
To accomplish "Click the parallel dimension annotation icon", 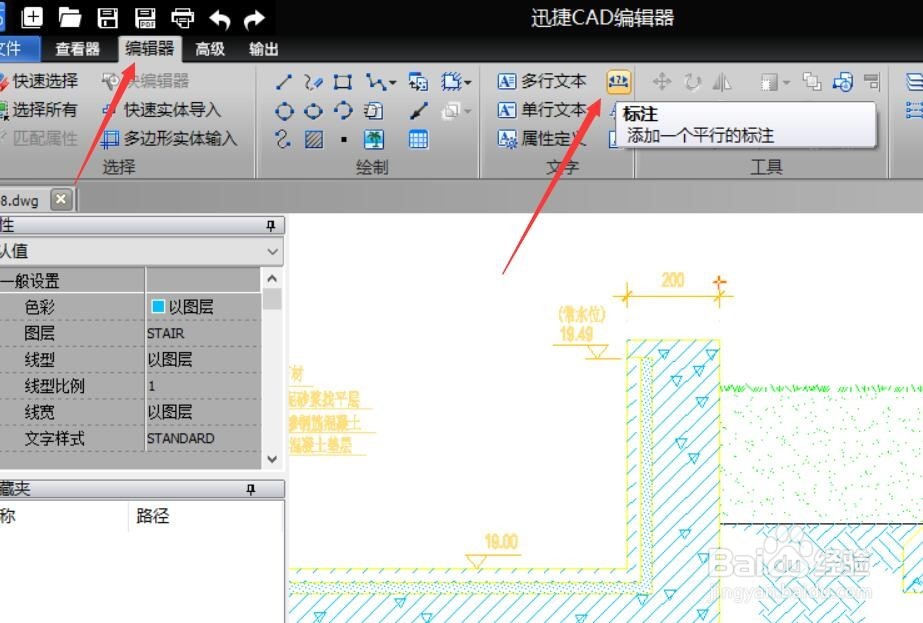I will coord(618,81).
